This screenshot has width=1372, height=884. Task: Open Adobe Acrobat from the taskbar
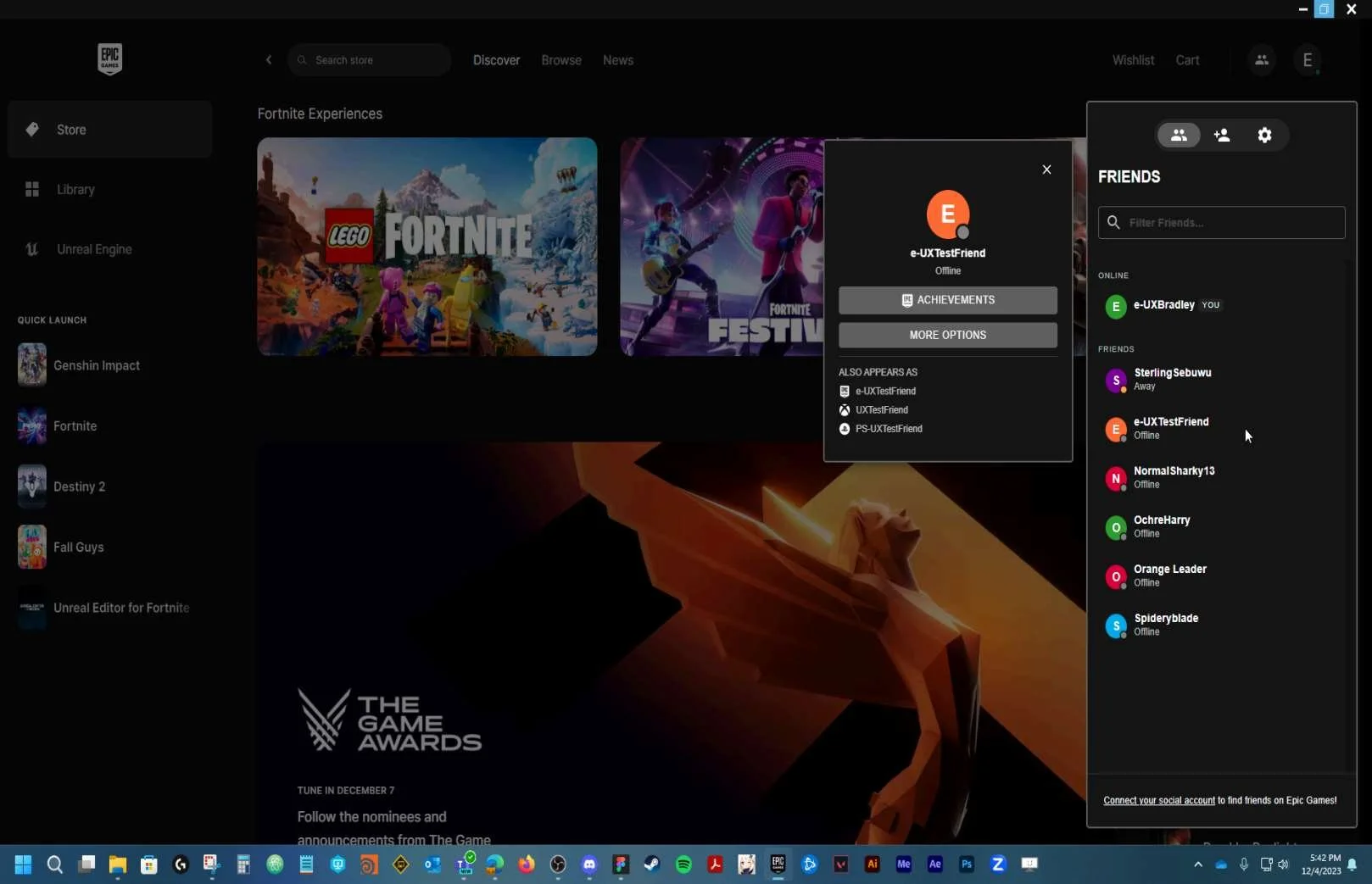pos(715,865)
